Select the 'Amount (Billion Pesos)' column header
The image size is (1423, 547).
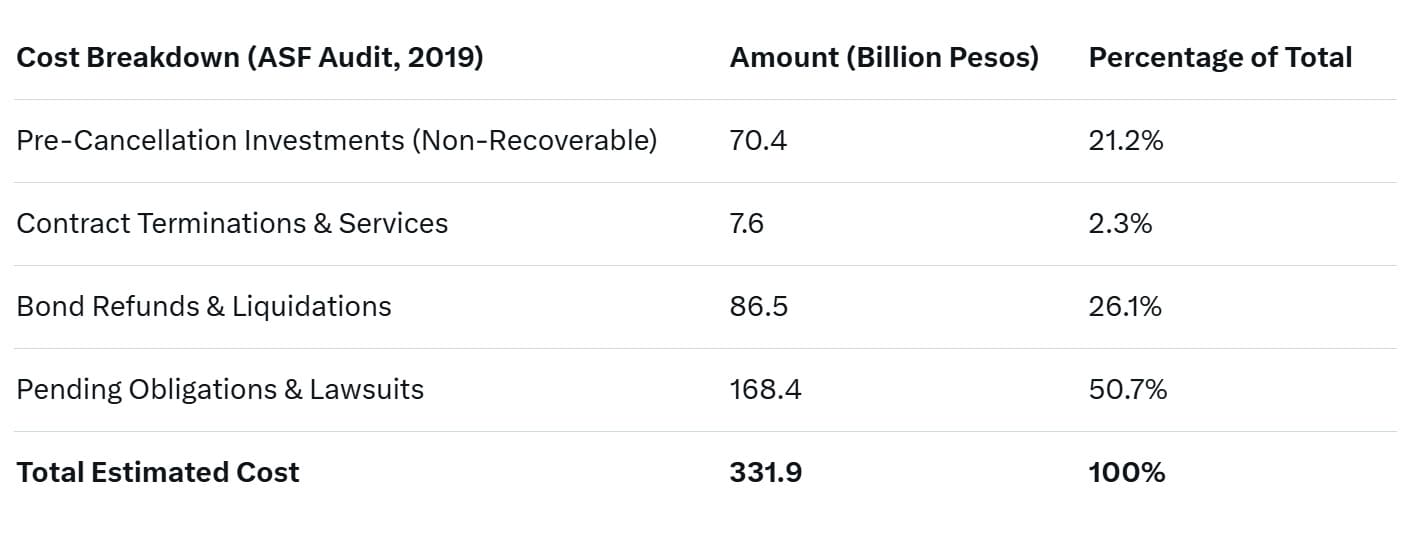884,58
